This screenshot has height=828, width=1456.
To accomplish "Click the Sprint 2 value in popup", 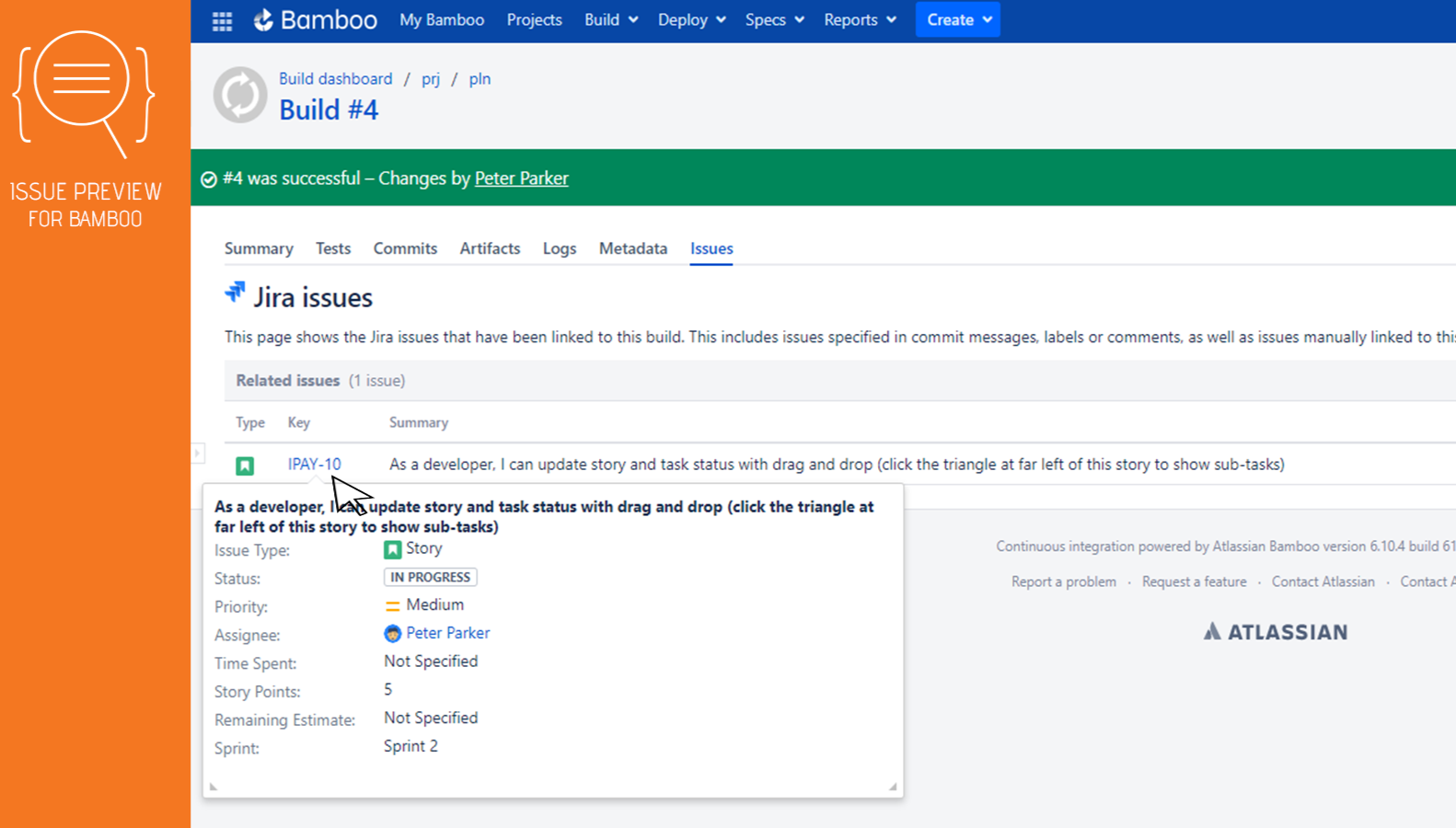I will click(410, 746).
